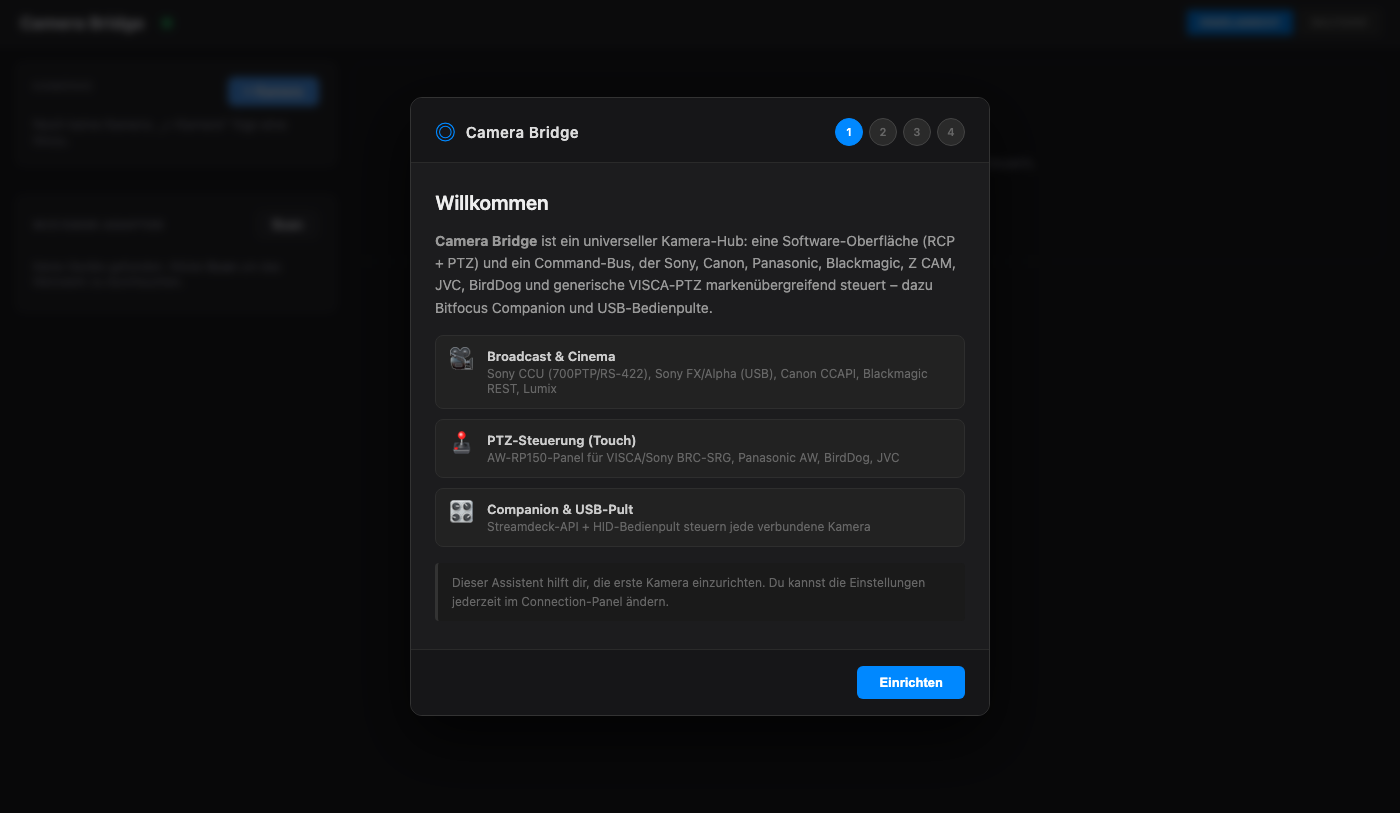Go to wizard step 1 indicator

(x=849, y=132)
